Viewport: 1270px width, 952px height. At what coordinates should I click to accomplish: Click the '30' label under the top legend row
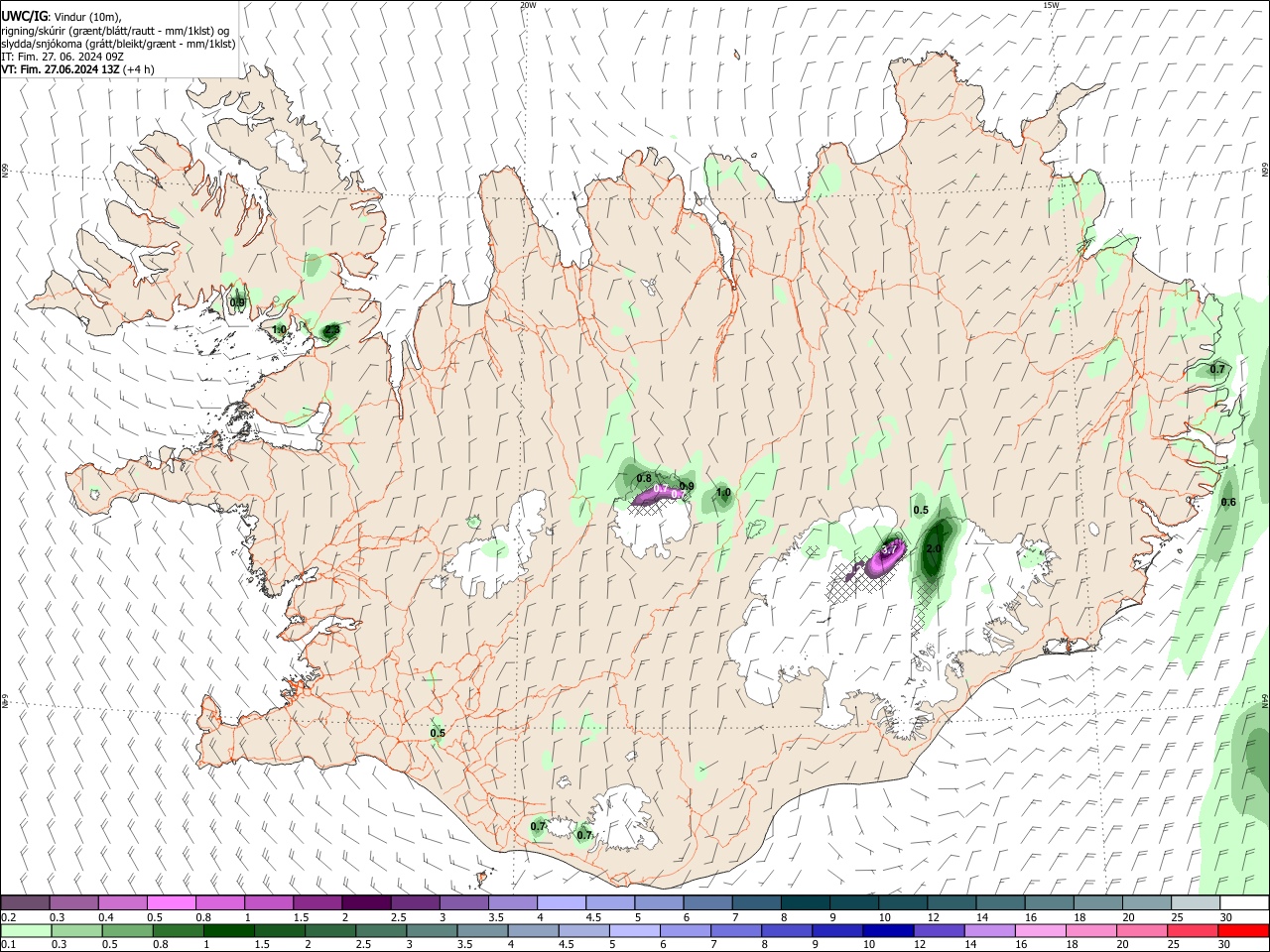click(x=1226, y=917)
